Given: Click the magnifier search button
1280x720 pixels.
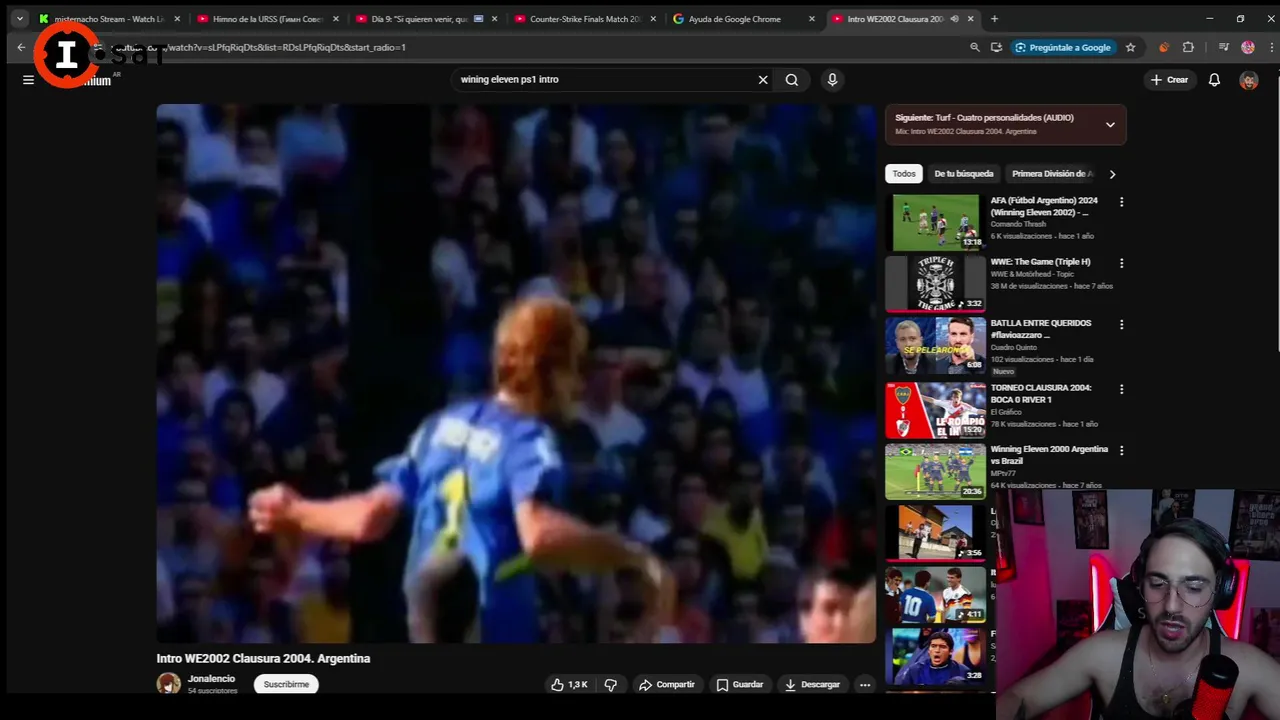Looking at the screenshot, I should tap(792, 80).
